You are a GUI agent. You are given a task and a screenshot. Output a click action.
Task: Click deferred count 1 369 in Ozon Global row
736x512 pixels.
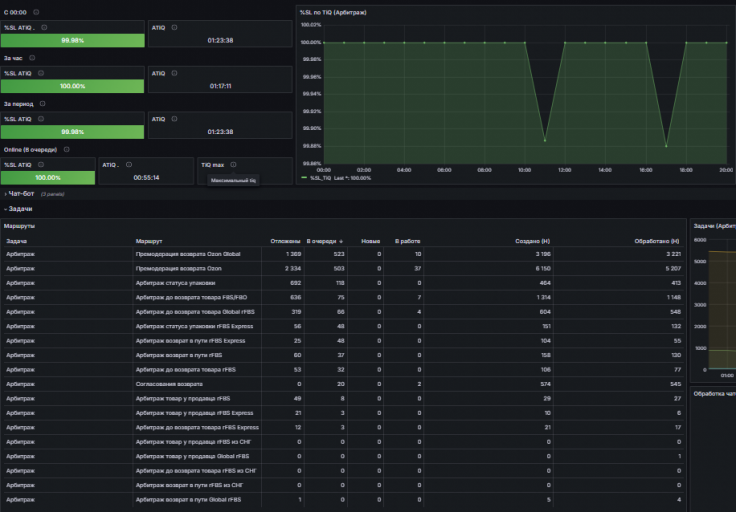(x=293, y=254)
